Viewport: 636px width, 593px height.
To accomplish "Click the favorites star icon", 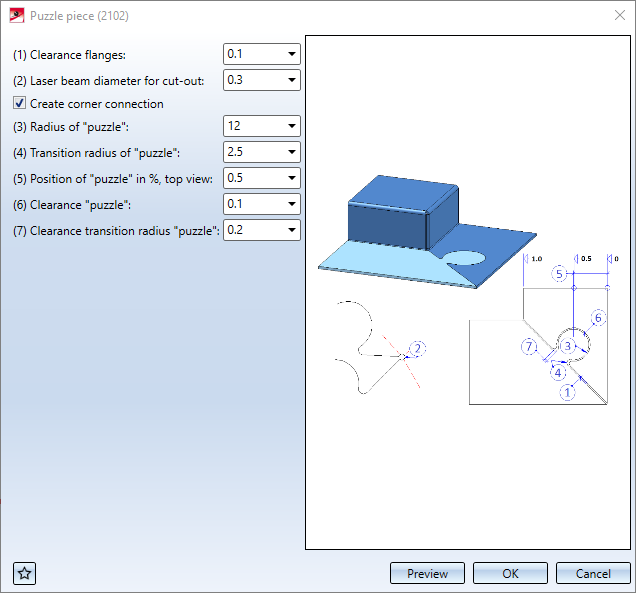I will (x=25, y=573).
